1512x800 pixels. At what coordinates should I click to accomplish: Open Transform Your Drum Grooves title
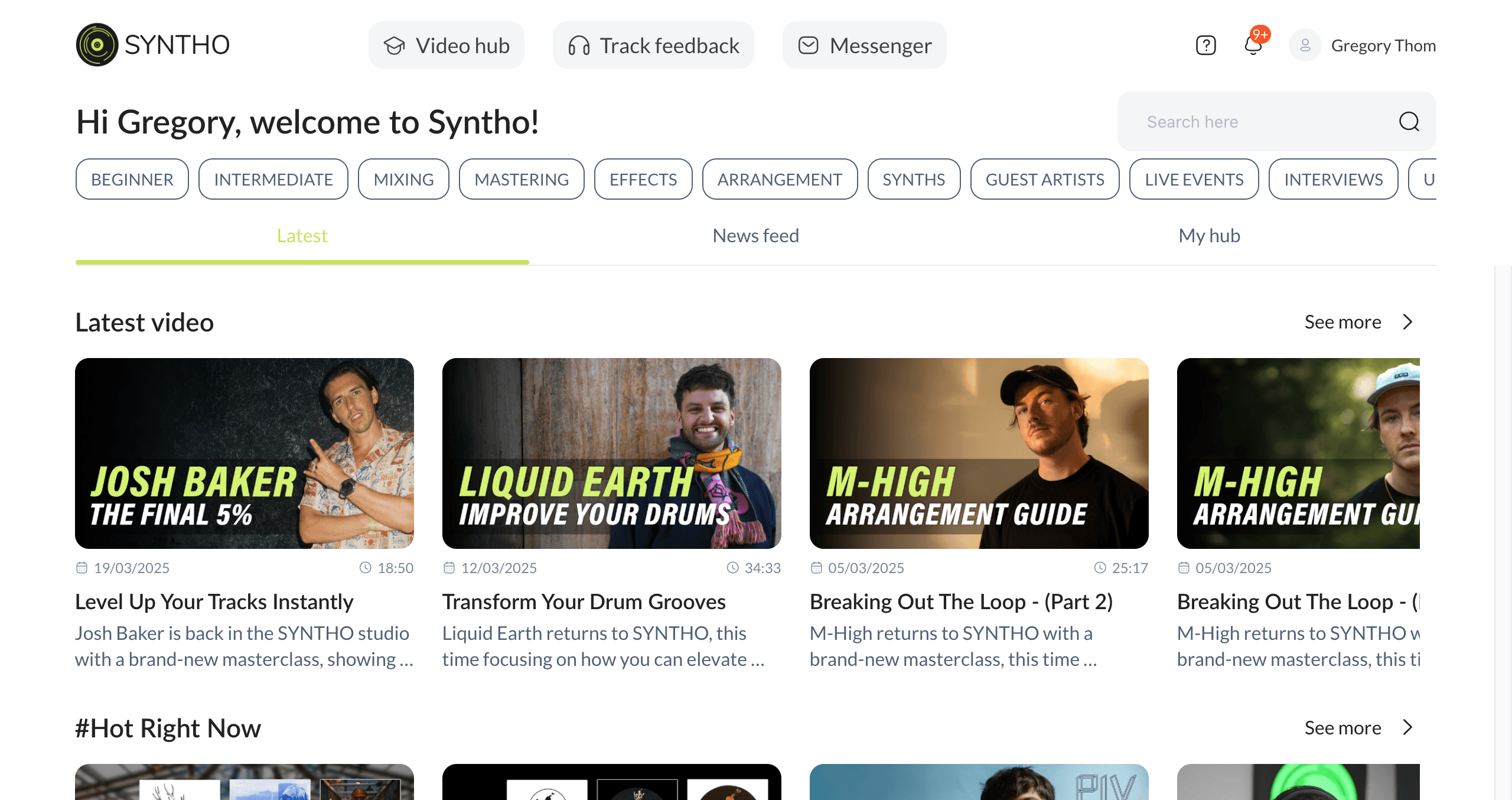click(x=584, y=602)
